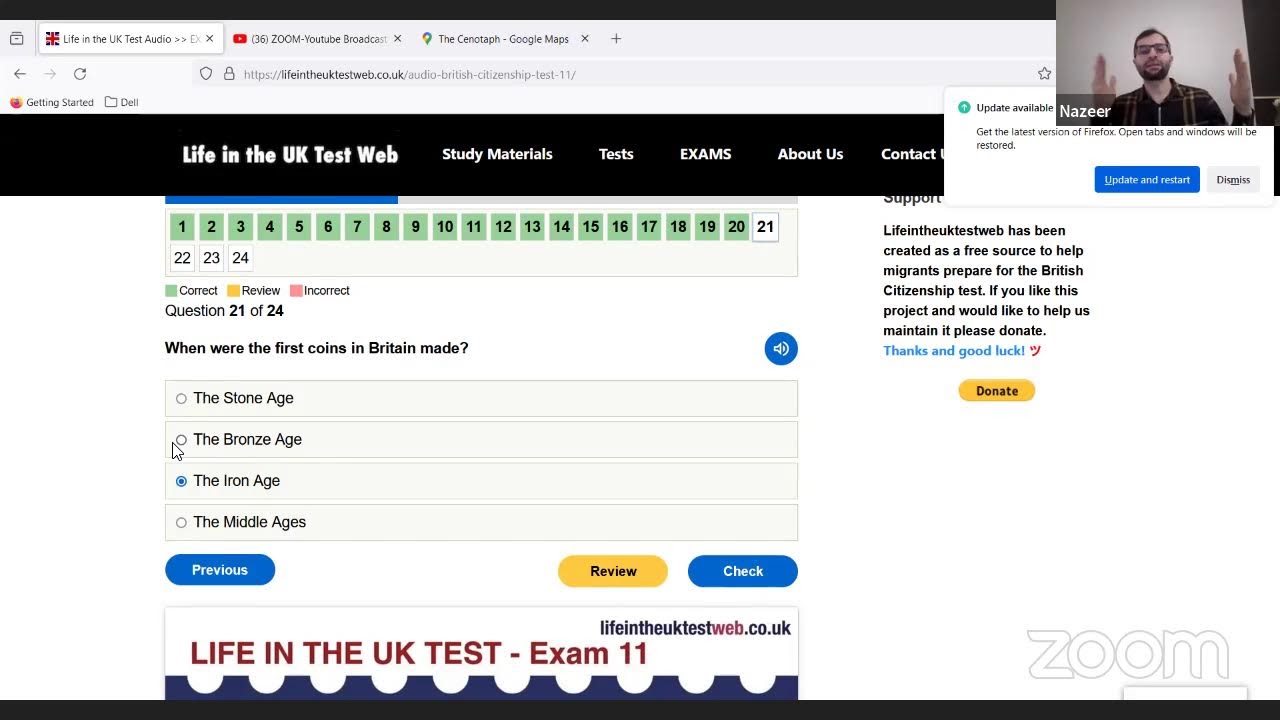The width and height of the screenshot is (1280, 720).
Task: Jump to question 21
Action: point(766,227)
